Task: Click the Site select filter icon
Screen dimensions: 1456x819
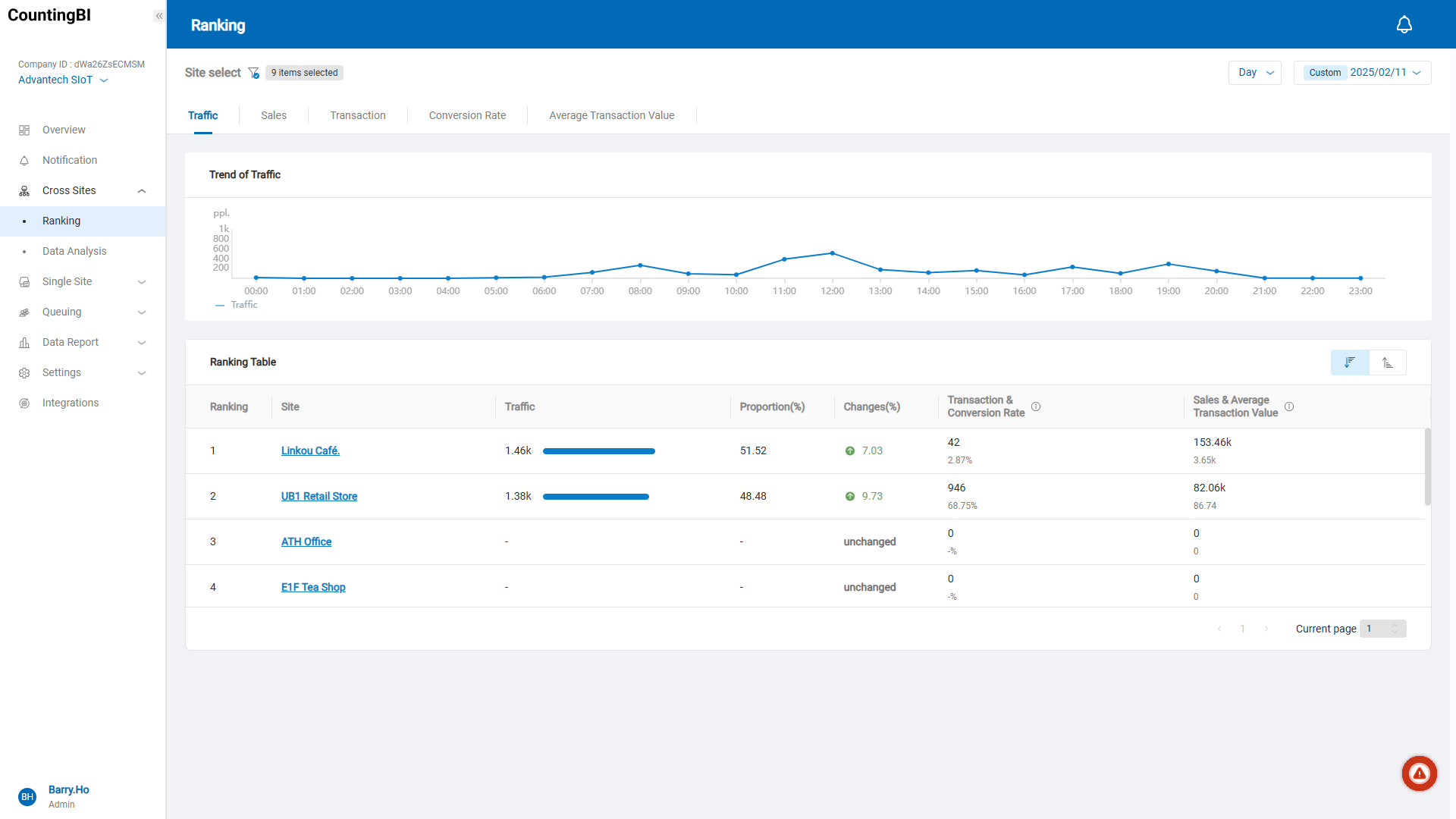Action: click(254, 73)
